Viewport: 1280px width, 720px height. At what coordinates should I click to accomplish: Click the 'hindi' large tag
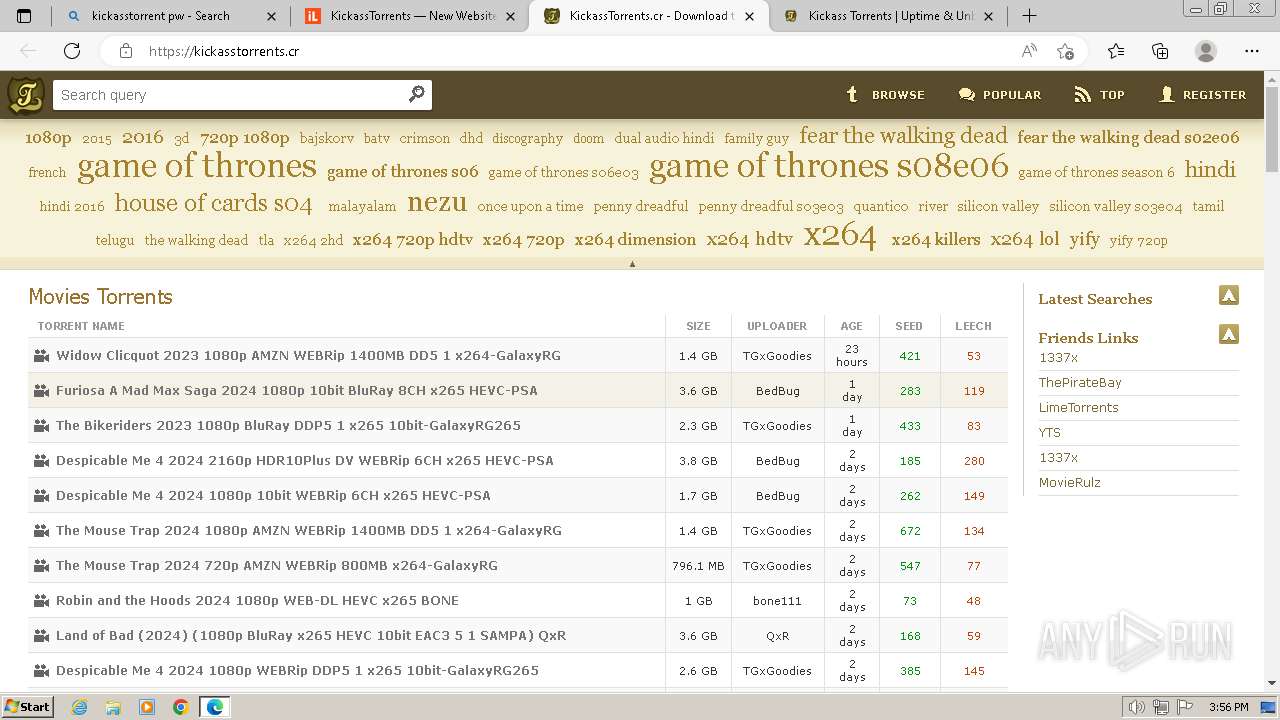(x=1210, y=170)
